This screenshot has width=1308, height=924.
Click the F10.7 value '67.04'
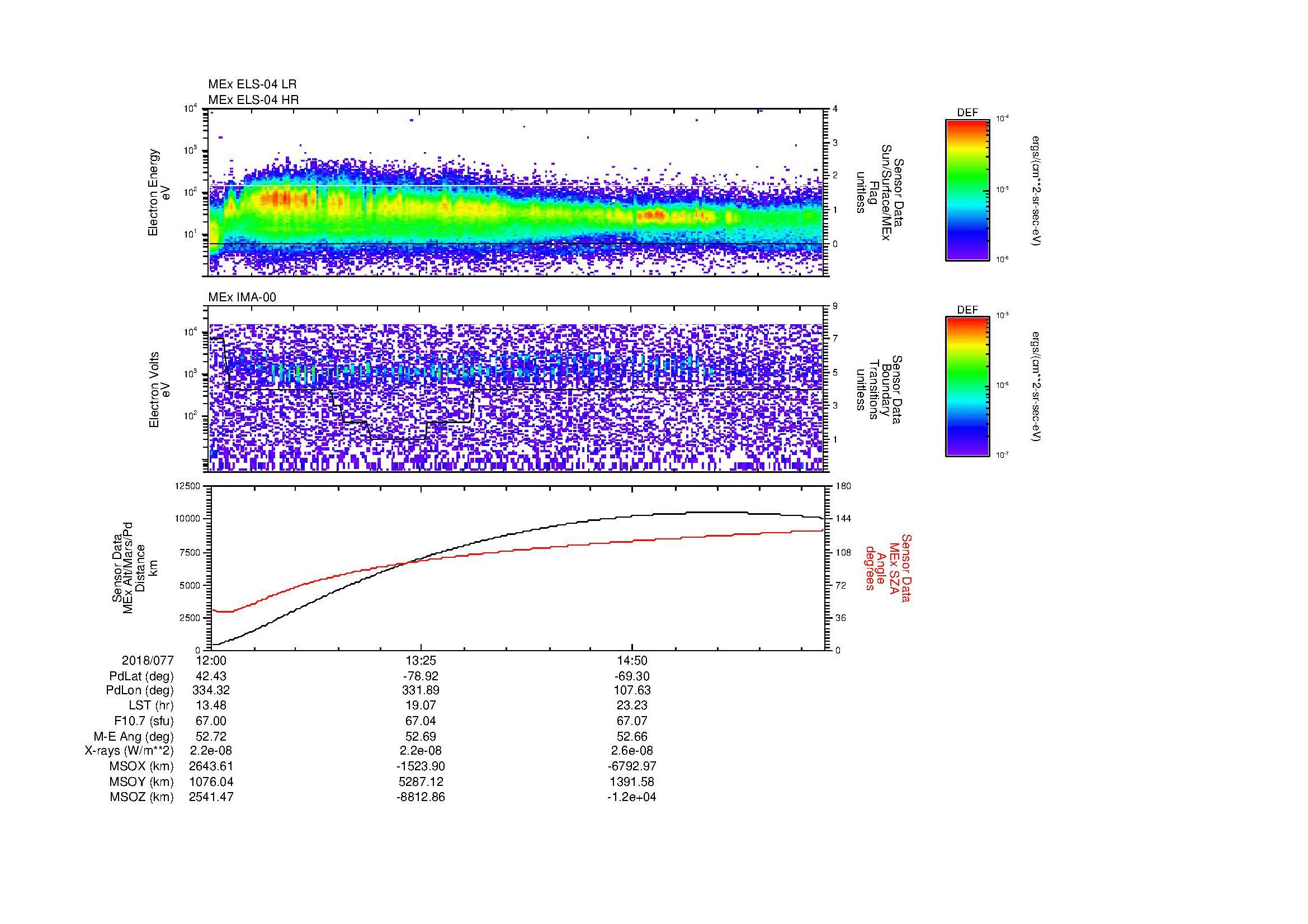(x=421, y=721)
